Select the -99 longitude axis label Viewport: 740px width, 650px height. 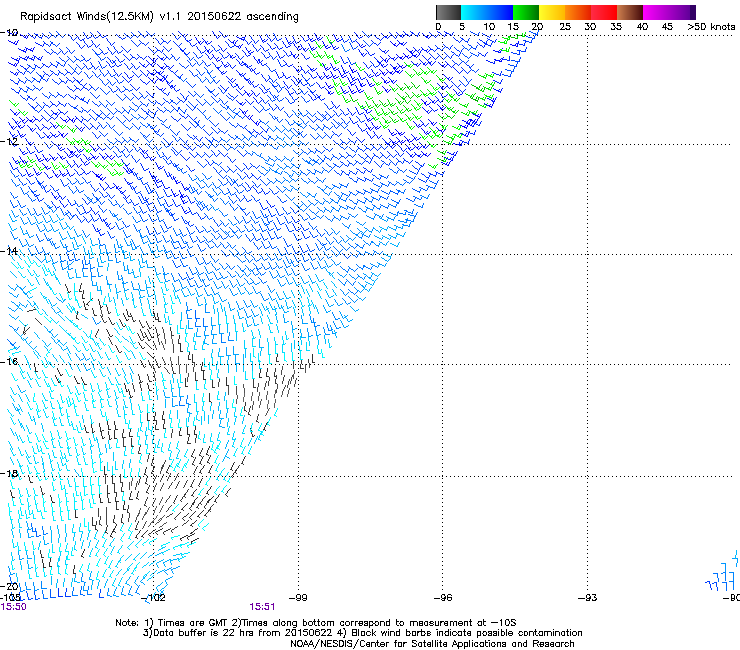pyautogui.click(x=298, y=598)
